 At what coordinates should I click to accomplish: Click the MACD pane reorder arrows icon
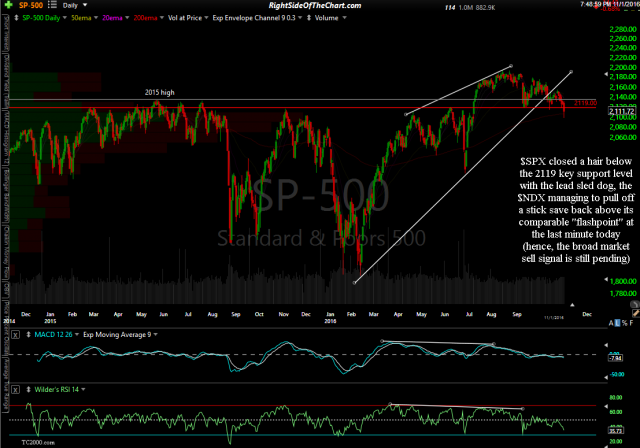pyautogui.click(x=29, y=335)
